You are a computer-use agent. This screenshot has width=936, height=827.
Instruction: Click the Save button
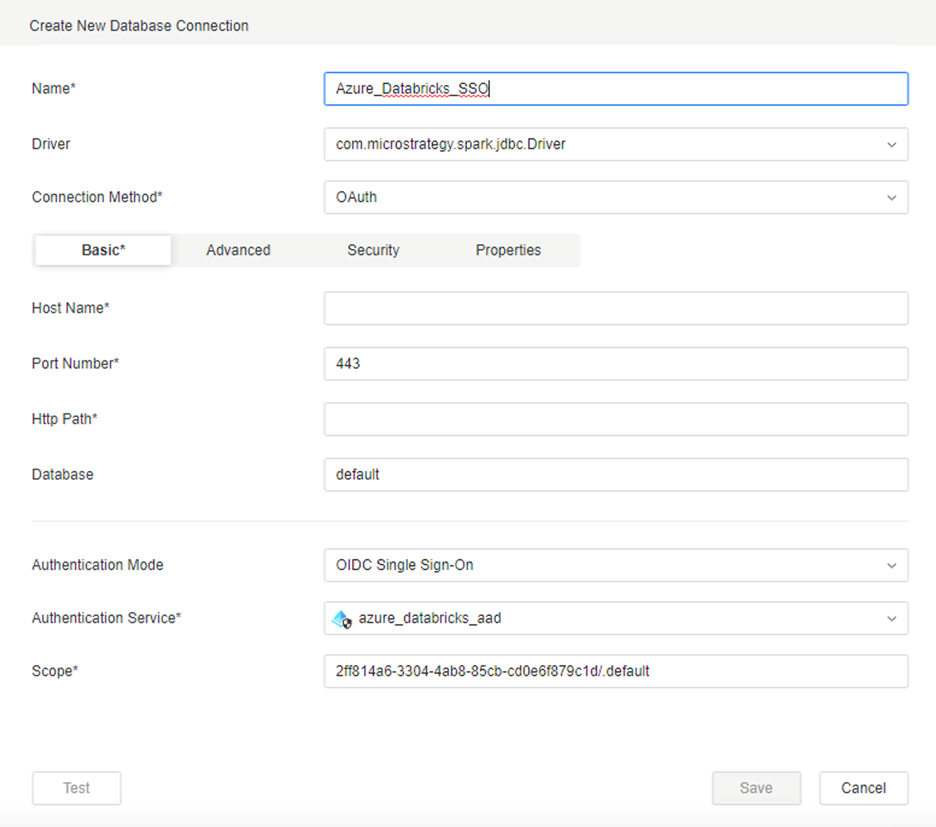click(x=756, y=788)
